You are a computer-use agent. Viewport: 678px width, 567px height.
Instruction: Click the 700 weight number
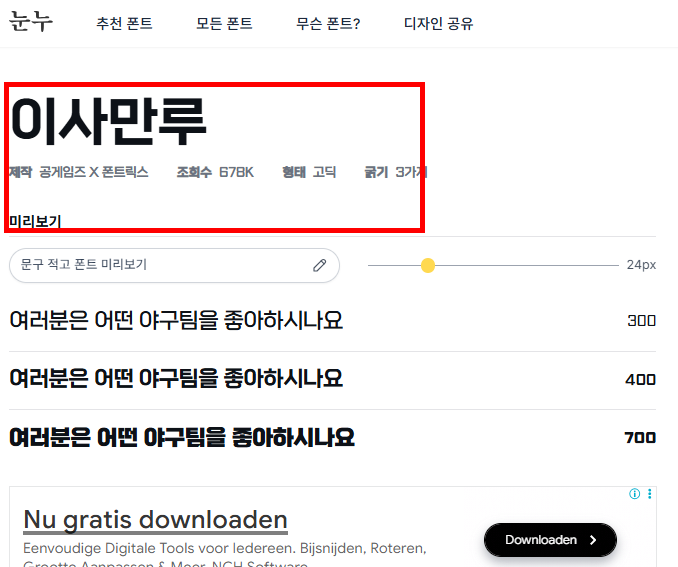(x=640, y=437)
